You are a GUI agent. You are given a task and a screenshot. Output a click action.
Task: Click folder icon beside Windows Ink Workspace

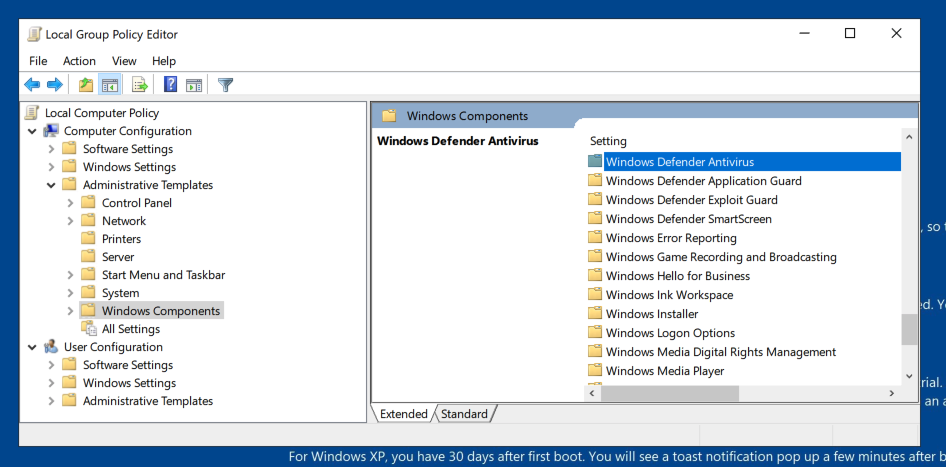[x=595, y=294]
